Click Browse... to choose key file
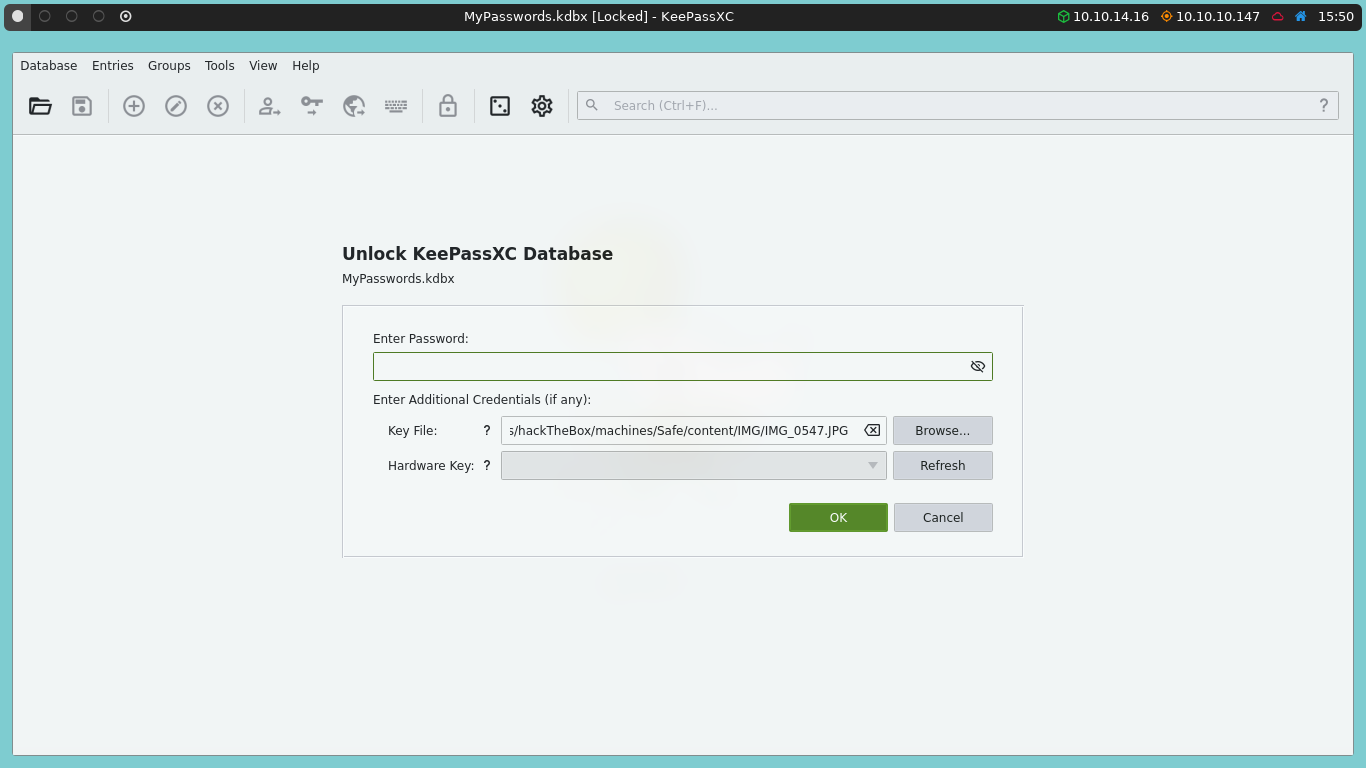The width and height of the screenshot is (1366, 768). 943,431
